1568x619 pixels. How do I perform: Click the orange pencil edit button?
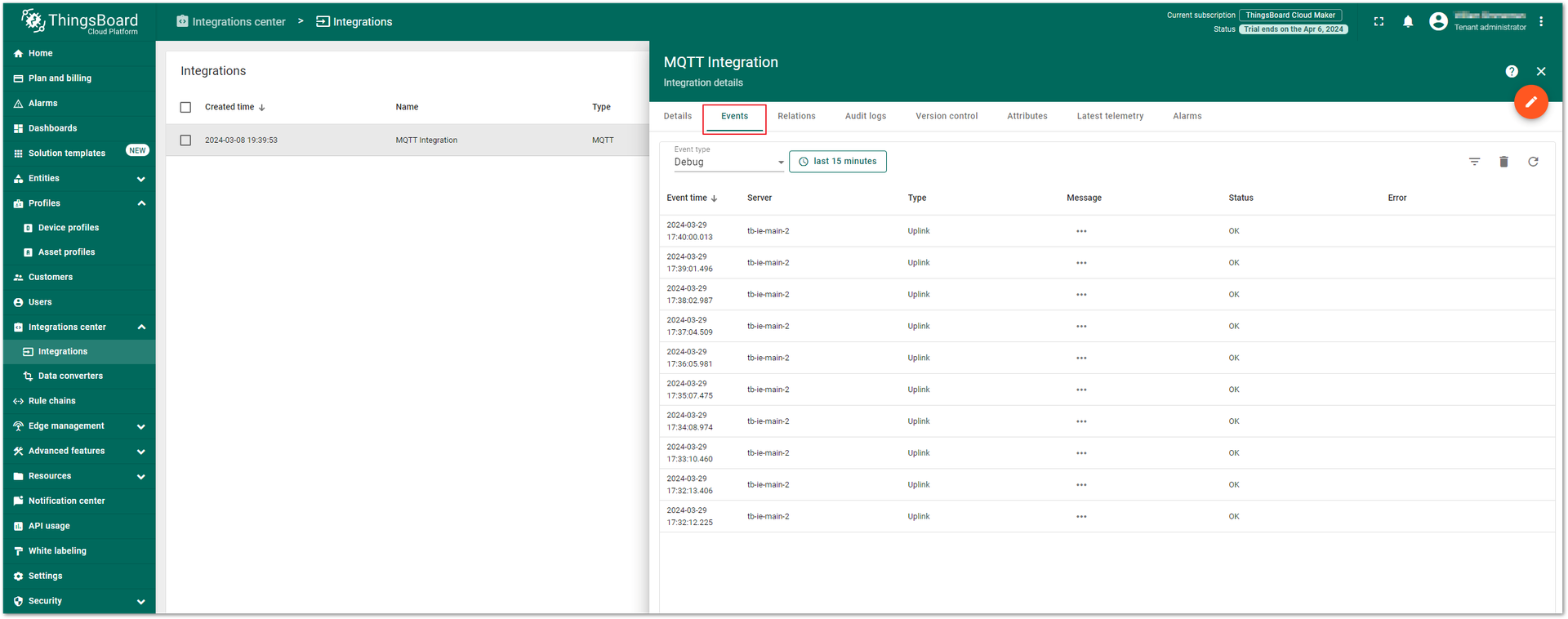[x=1530, y=102]
